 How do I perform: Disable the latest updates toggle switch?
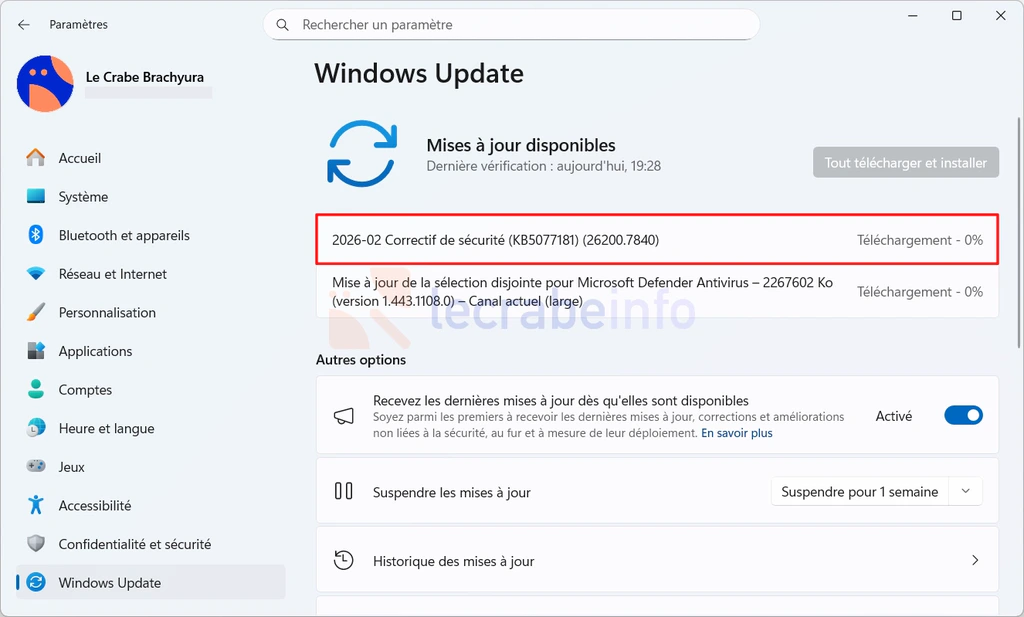click(x=963, y=415)
